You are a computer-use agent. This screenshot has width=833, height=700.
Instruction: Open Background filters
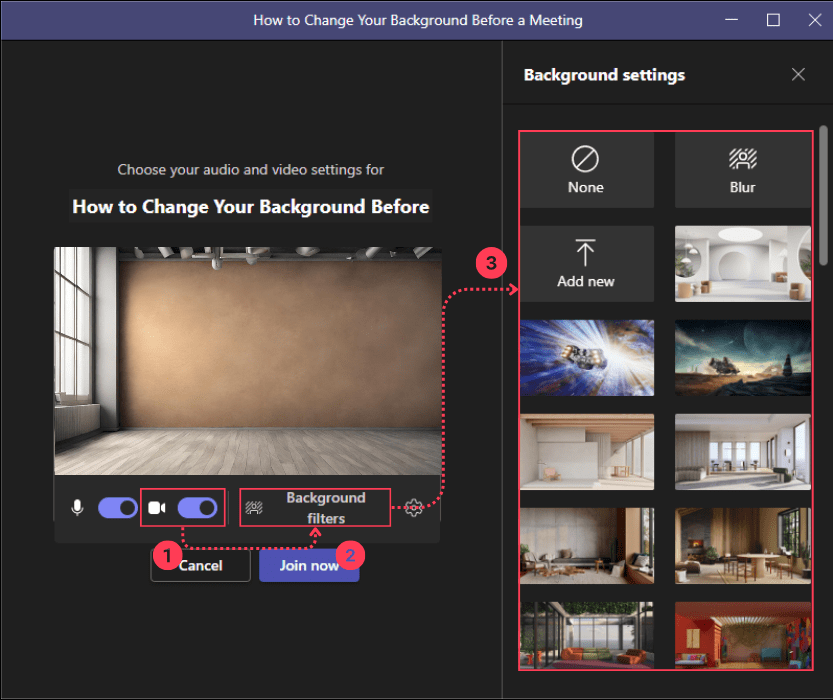pos(316,508)
